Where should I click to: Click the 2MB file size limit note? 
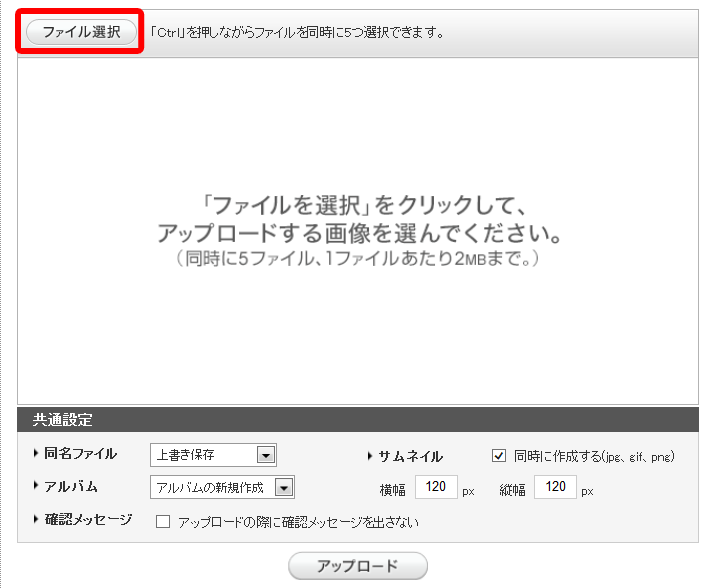tap(355, 260)
